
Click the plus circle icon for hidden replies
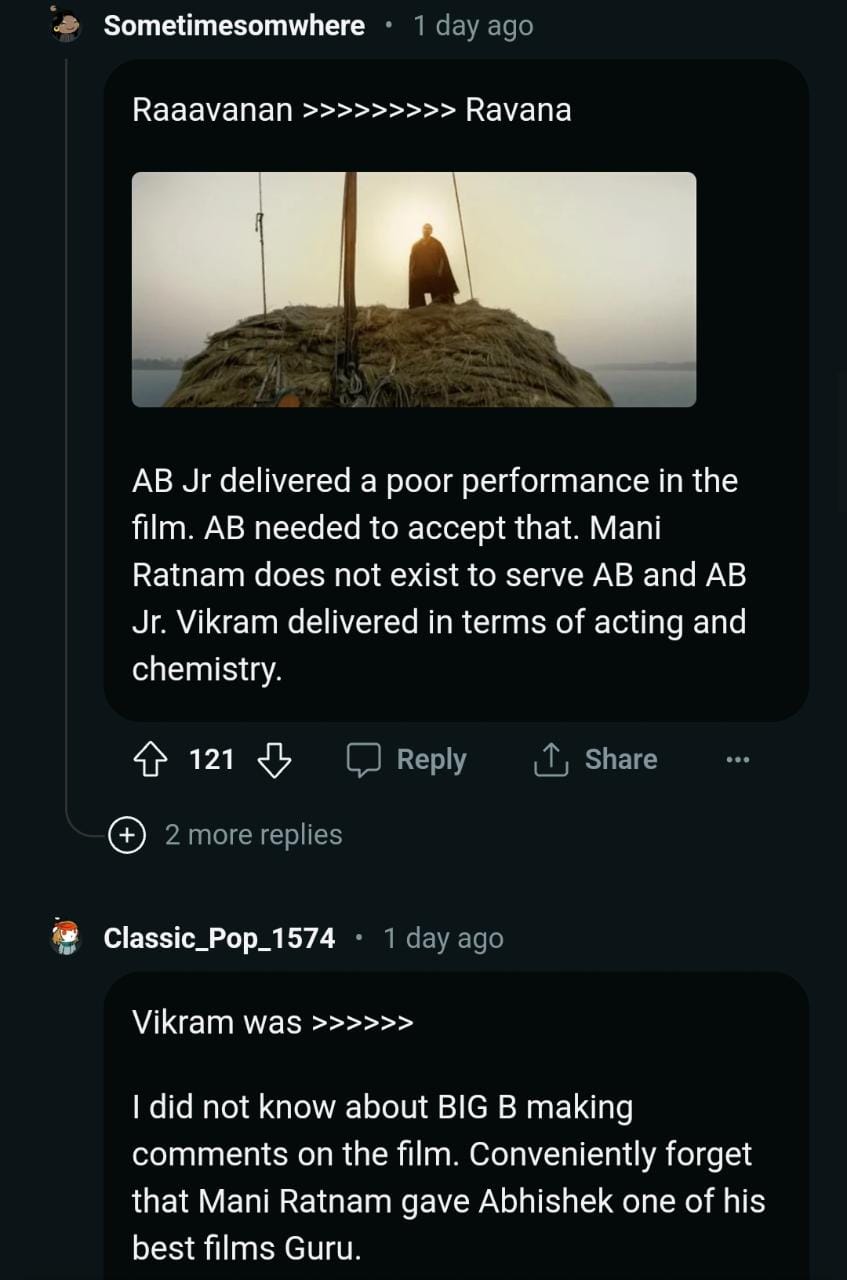click(x=127, y=834)
